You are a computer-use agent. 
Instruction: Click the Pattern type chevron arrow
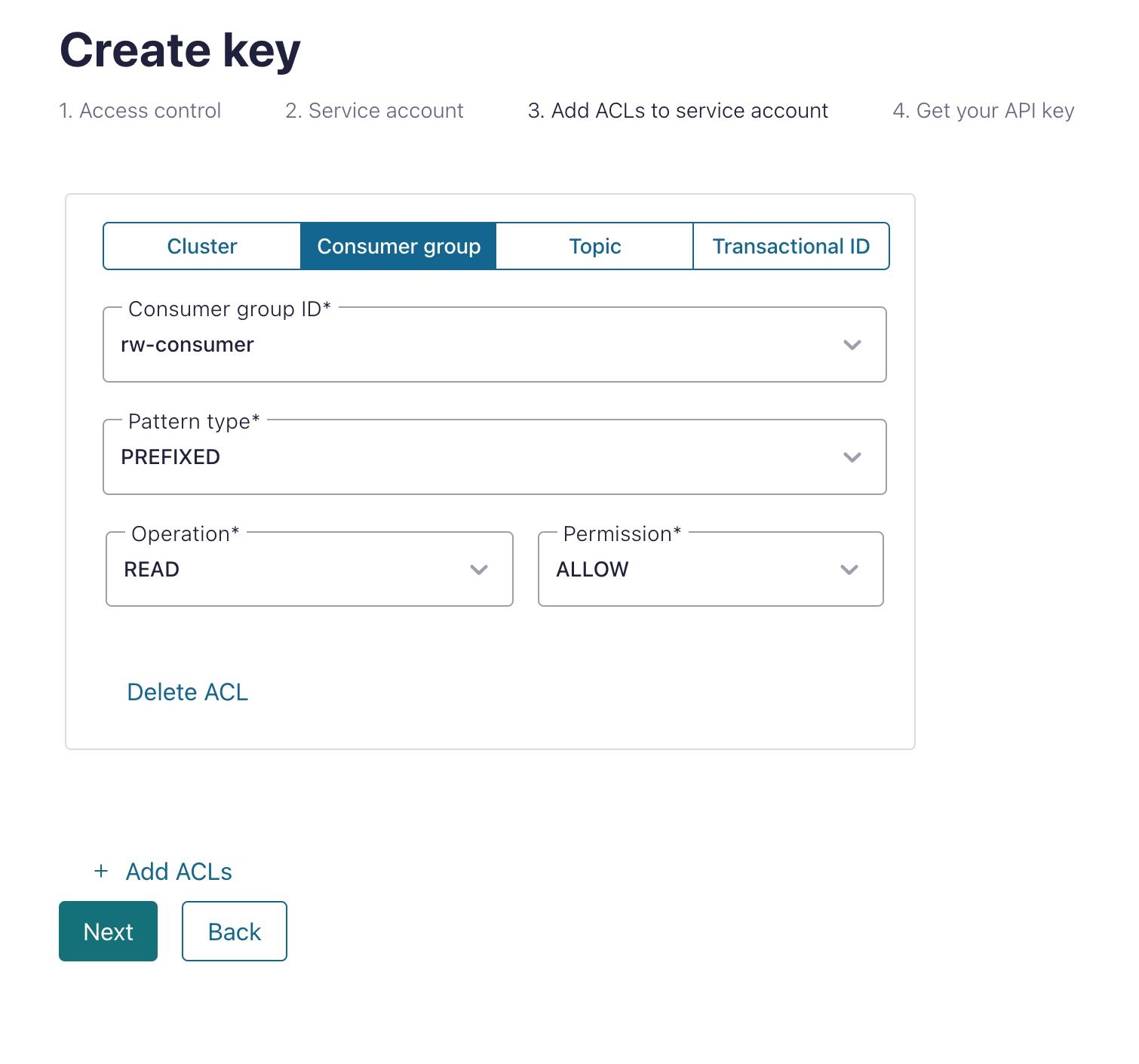[x=852, y=457]
